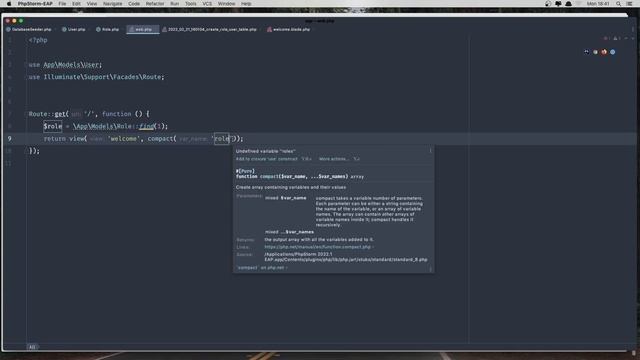Screen dimensions: 640x360
Task: Click the 'Add to closure use construct' quick fix
Action: point(267,159)
